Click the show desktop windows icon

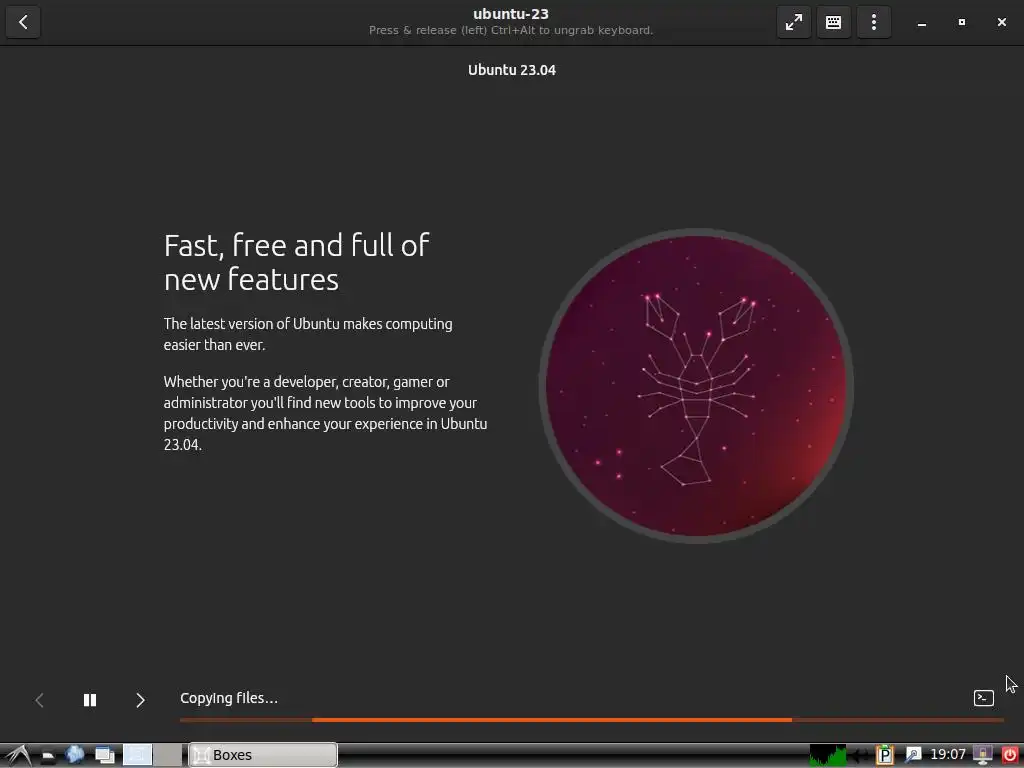104,756
